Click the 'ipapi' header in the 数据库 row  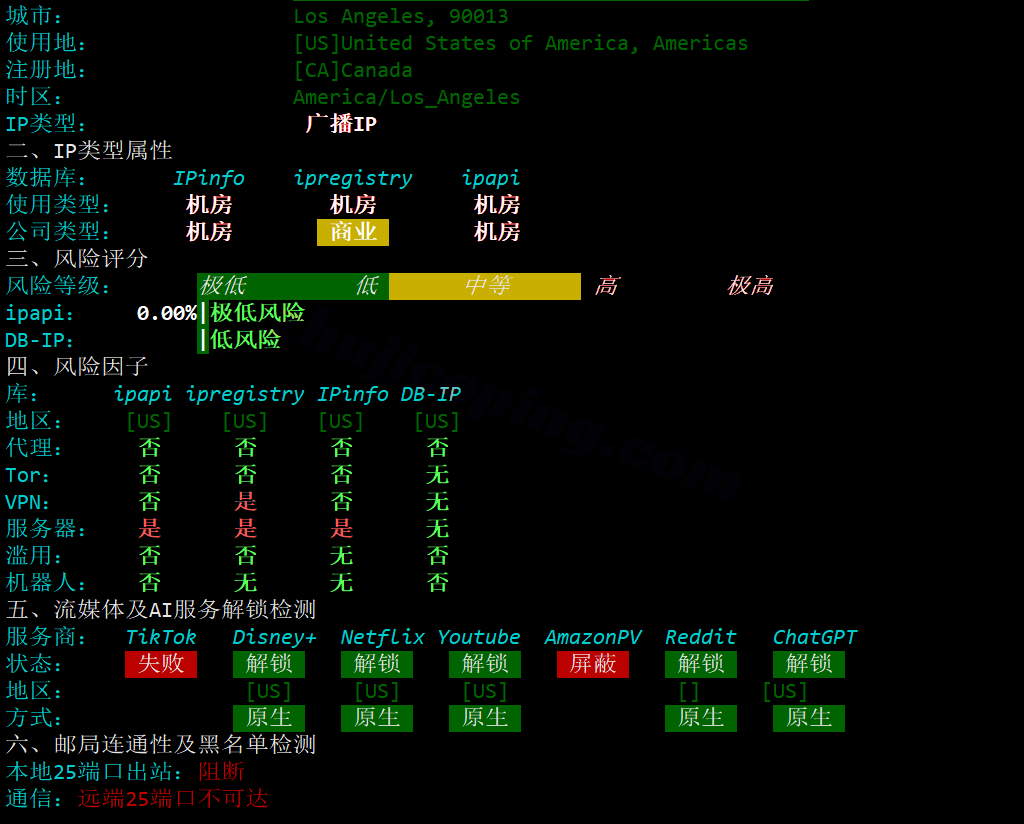click(x=490, y=178)
